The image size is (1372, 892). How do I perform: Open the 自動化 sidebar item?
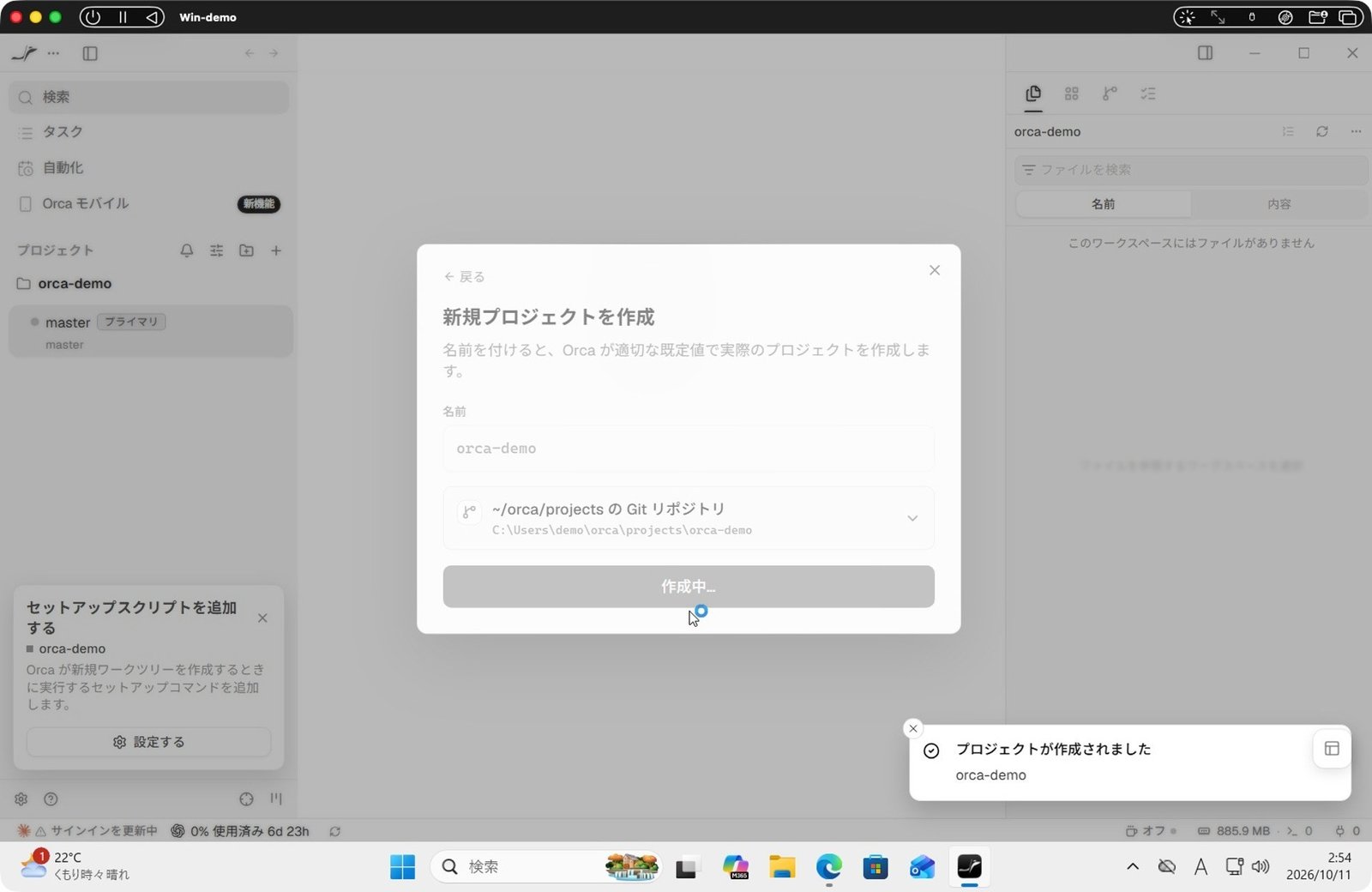point(149,168)
